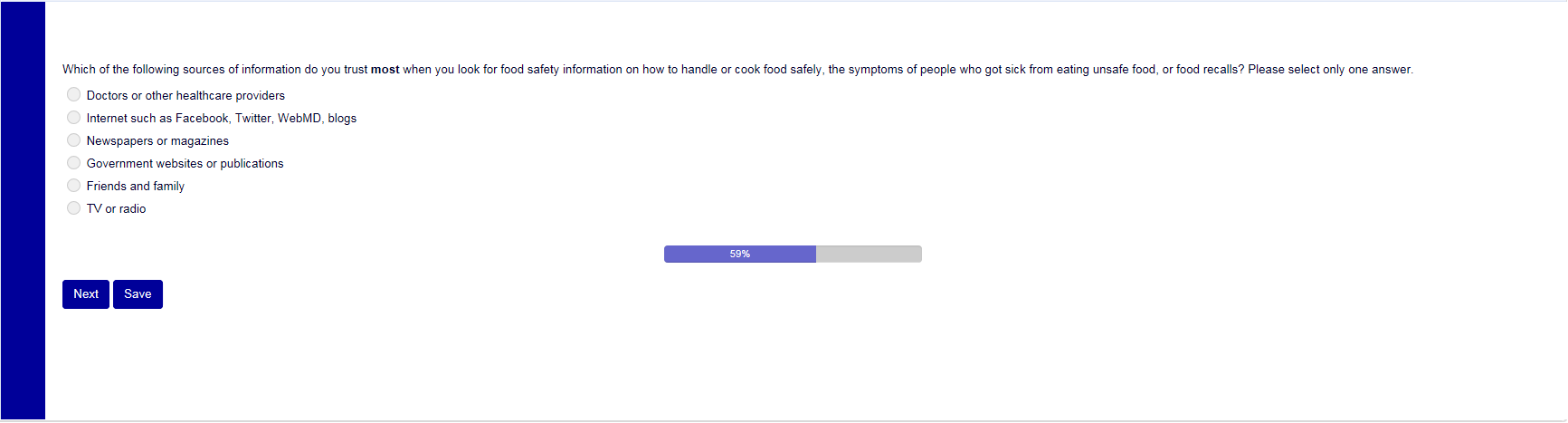This screenshot has height=423, width=1568.
Task: Click the bold word 'most' in the question
Action: click(x=385, y=69)
